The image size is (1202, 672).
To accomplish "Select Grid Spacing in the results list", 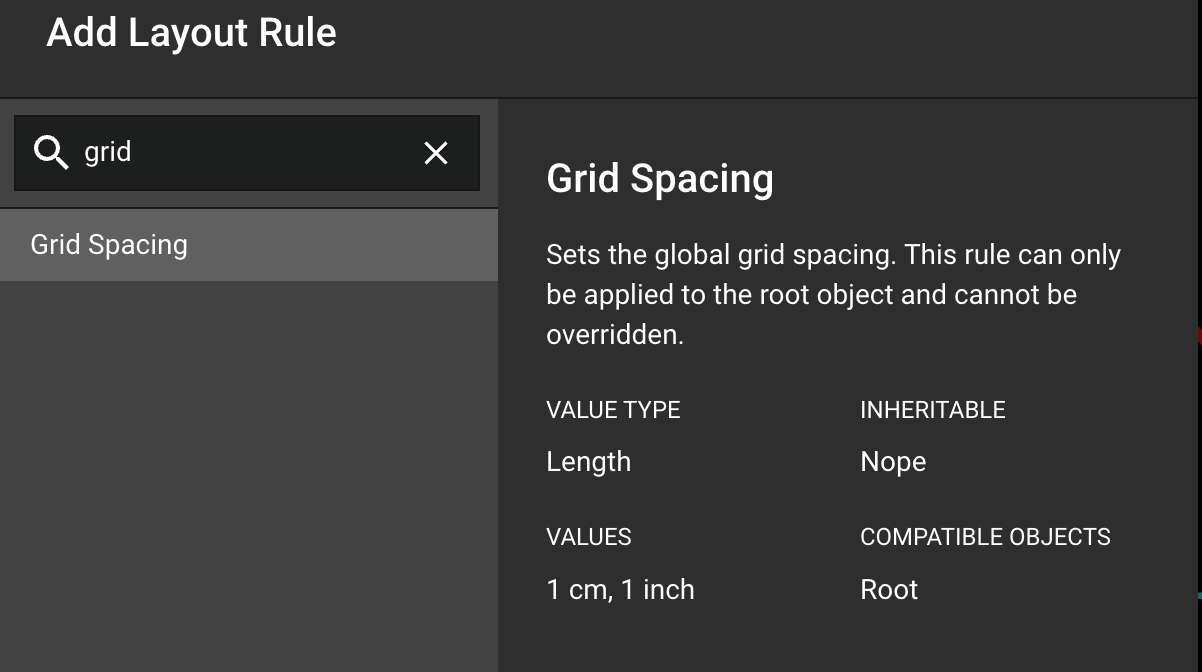I will pos(109,245).
